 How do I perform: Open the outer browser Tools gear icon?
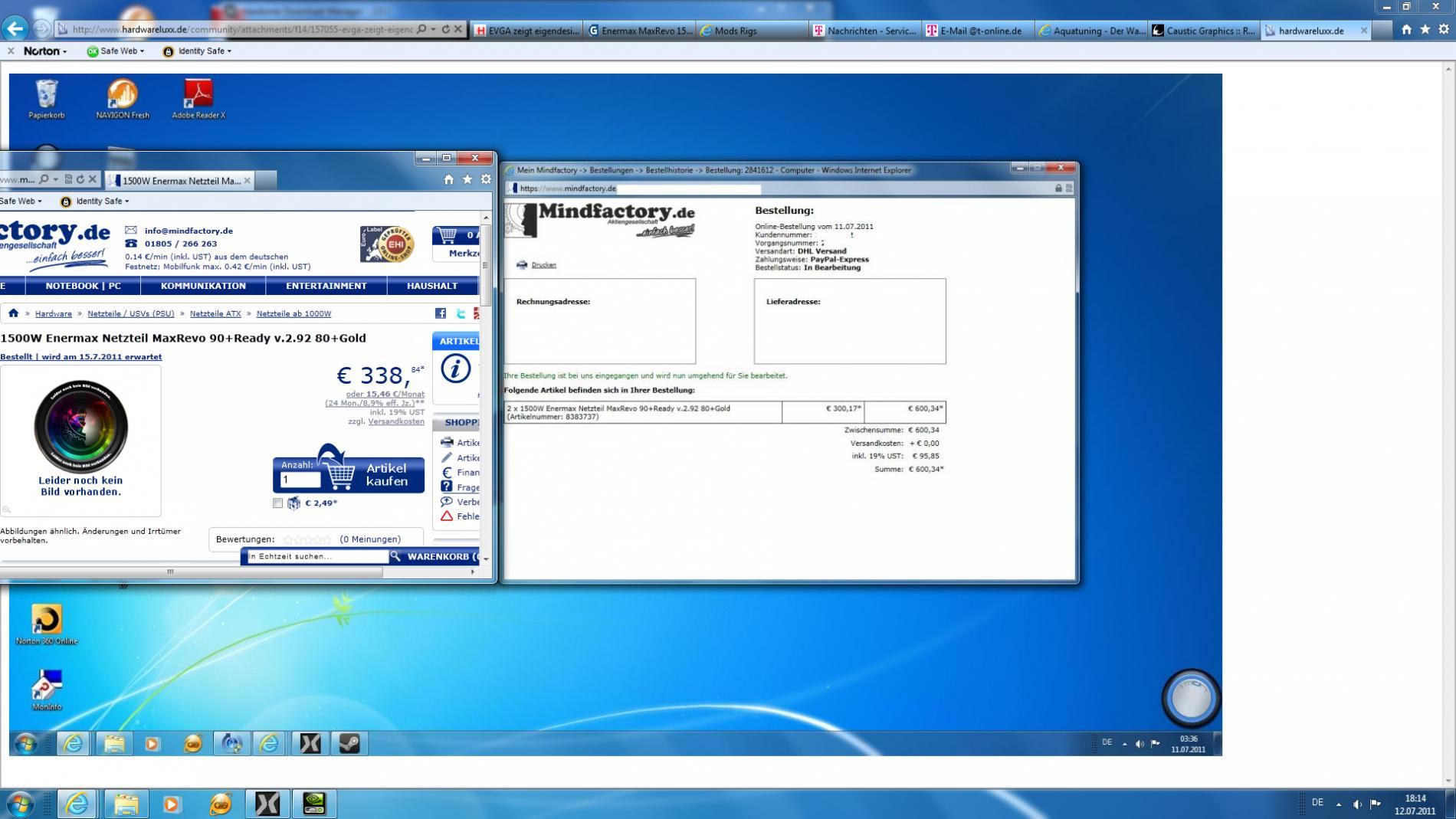(1444, 30)
